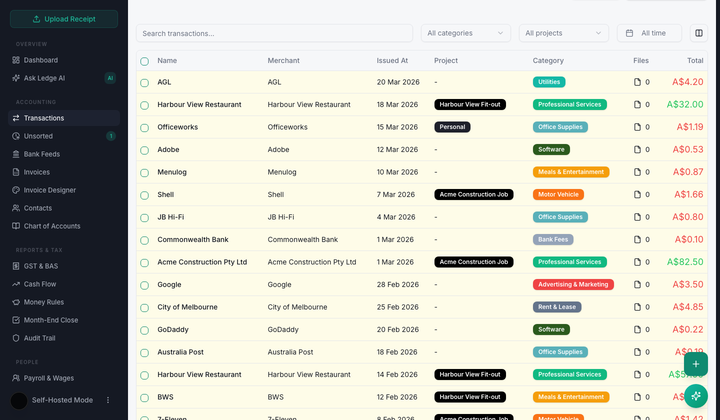The height and width of the screenshot is (420, 720).
Task: Click the file icon in the AGL row
Action: [x=638, y=82]
